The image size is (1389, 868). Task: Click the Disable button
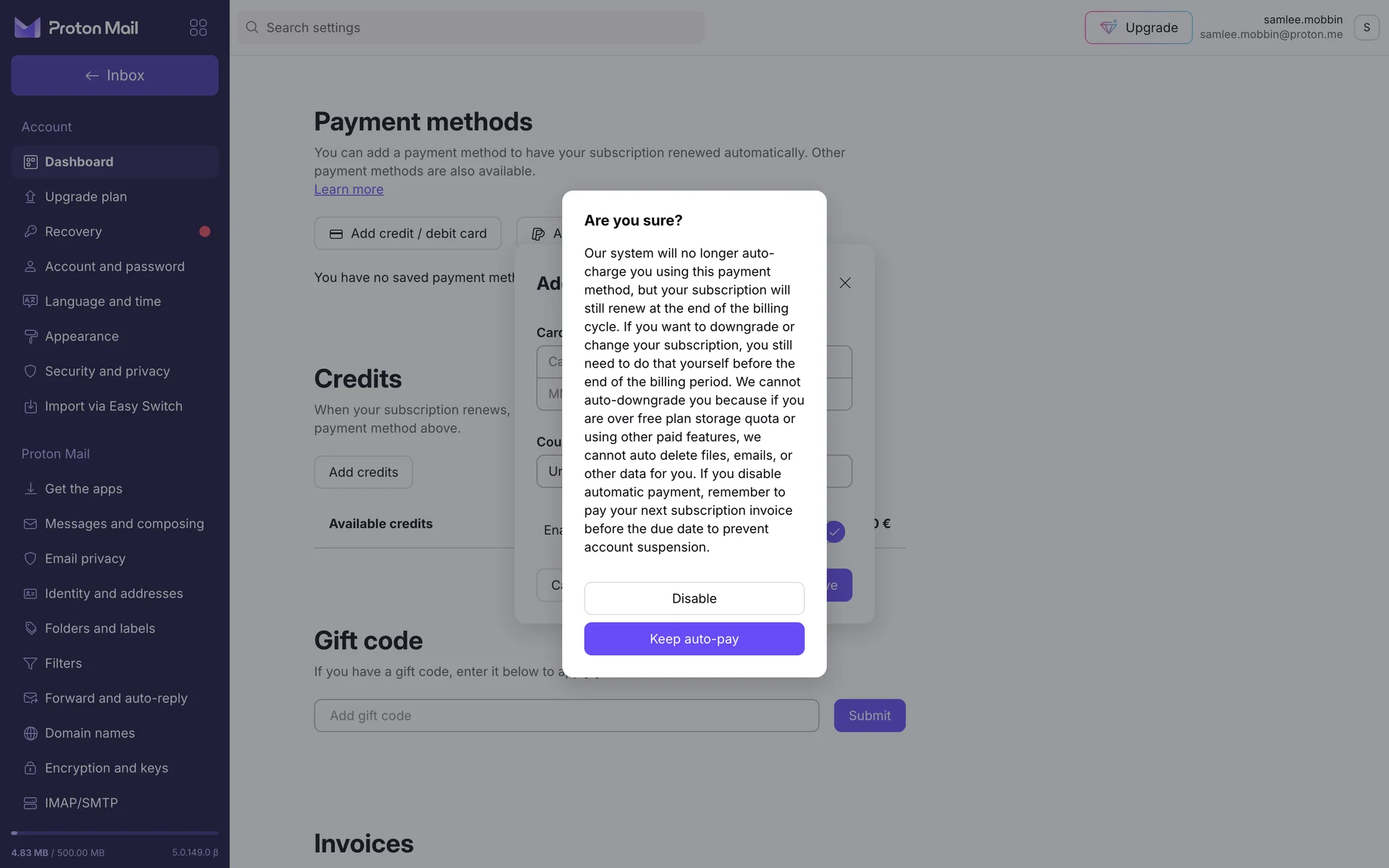pos(694,598)
